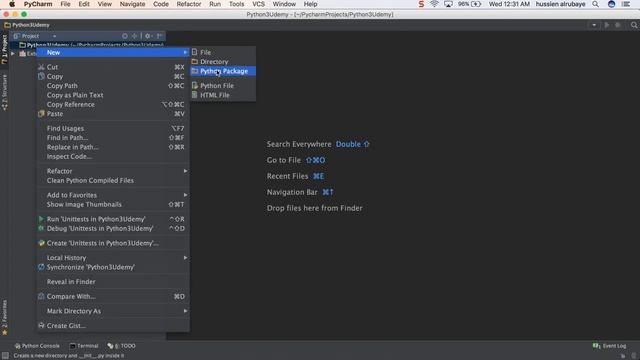Click the Python3Udemy breadcrumb
This screenshot has height=360, width=640.
click(27, 25)
